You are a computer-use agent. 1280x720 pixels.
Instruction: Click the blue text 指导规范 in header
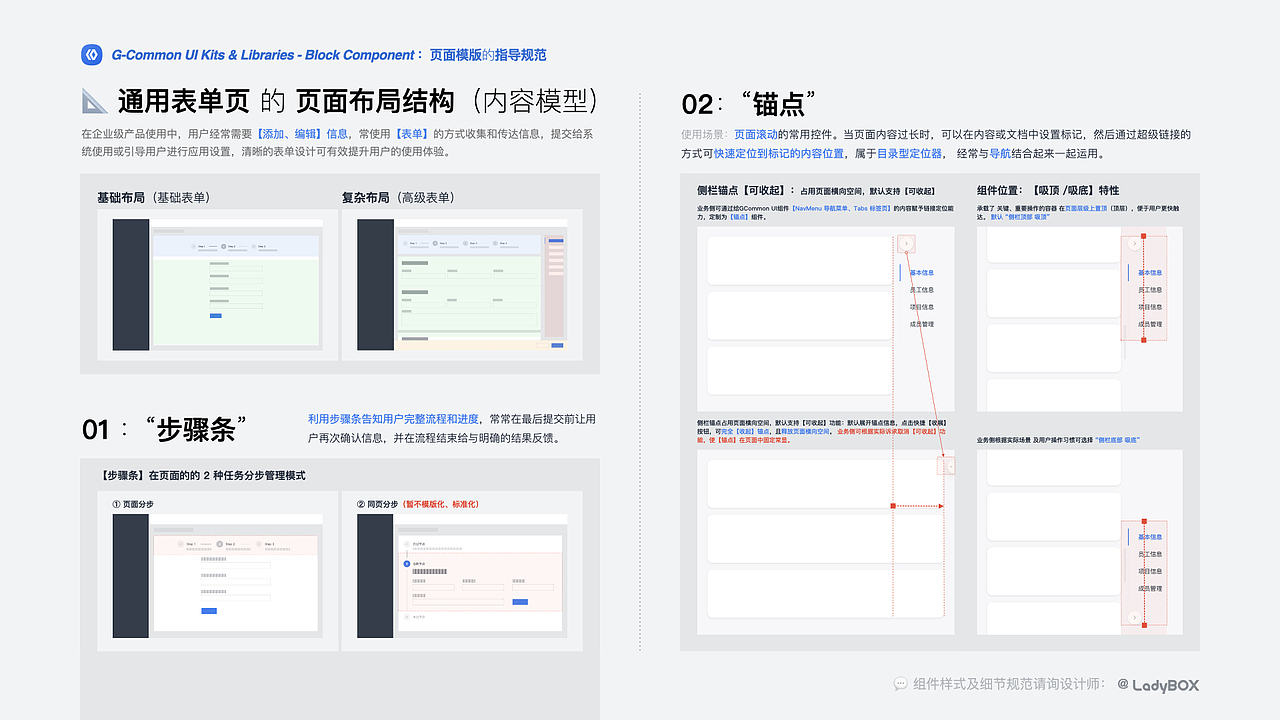[521, 55]
